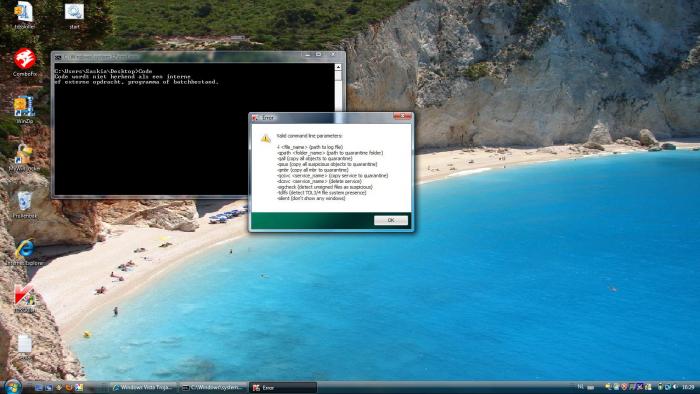Click the taskbar clock showing 10:29
The width and height of the screenshot is (700, 394).
(x=688, y=387)
